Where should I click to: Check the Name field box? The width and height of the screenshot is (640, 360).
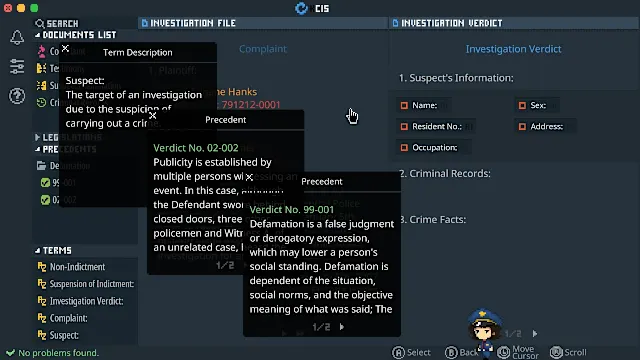(x=404, y=105)
